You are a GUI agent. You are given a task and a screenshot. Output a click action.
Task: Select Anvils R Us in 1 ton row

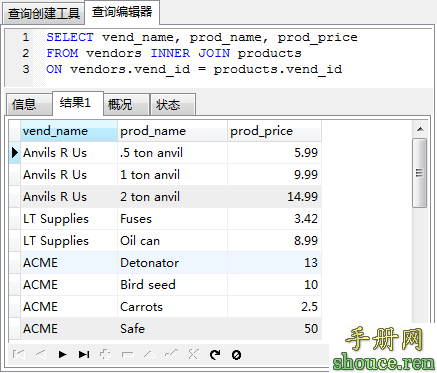[x=69, y=175]
